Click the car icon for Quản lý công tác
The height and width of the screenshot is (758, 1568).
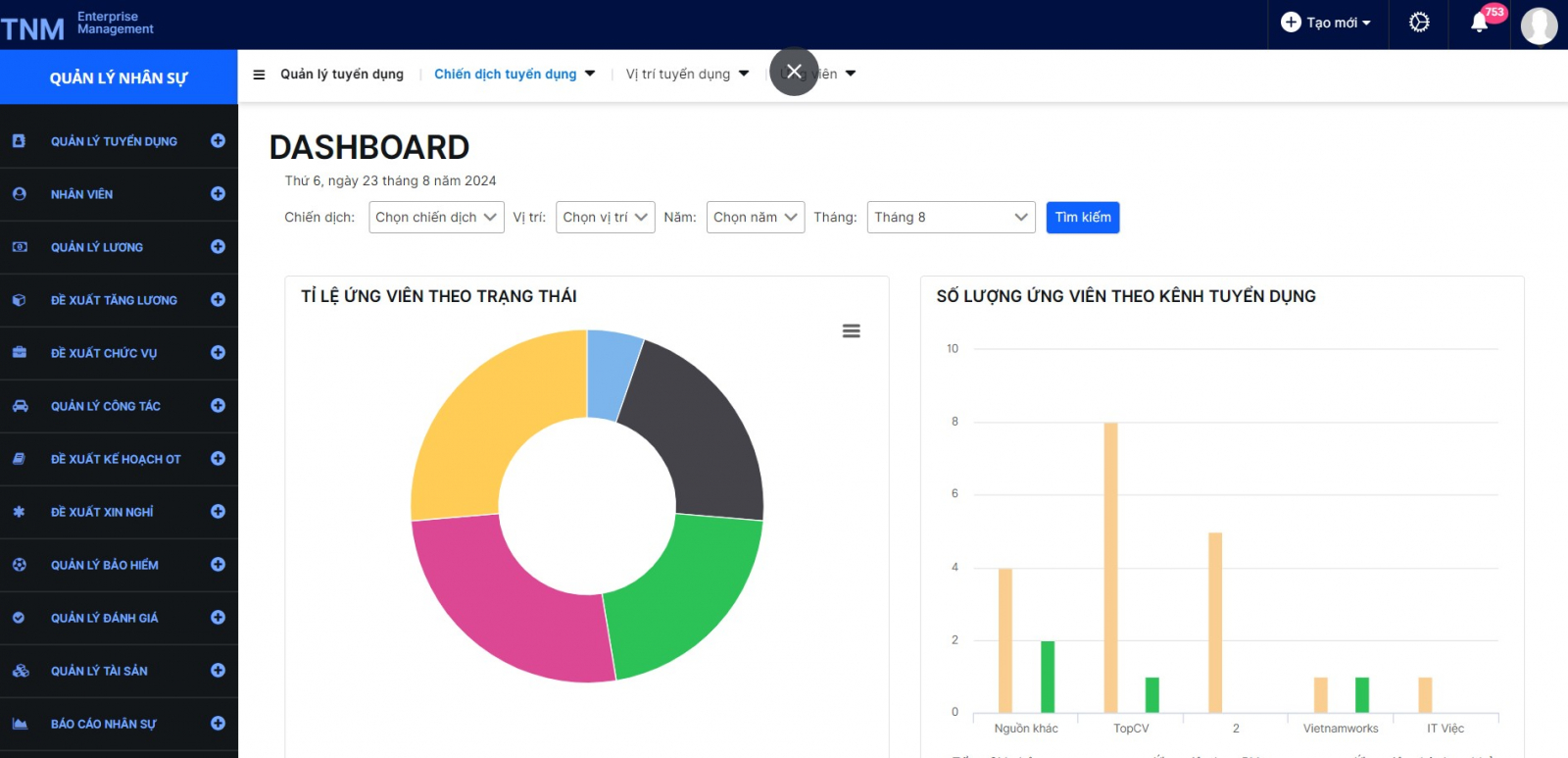pos(20,406)
